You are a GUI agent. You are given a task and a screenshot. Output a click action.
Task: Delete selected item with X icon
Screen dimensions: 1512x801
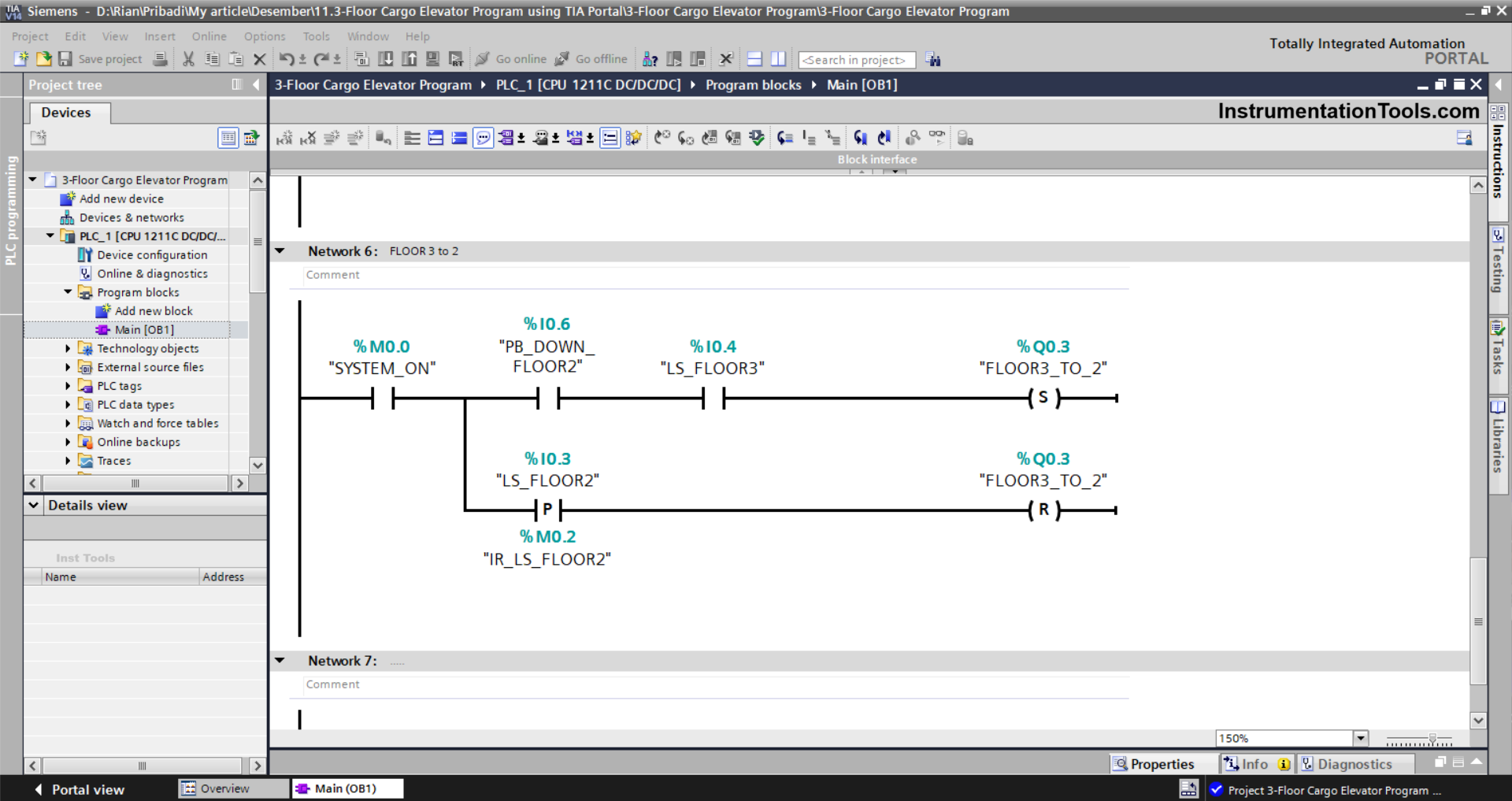tap(260, 59)
